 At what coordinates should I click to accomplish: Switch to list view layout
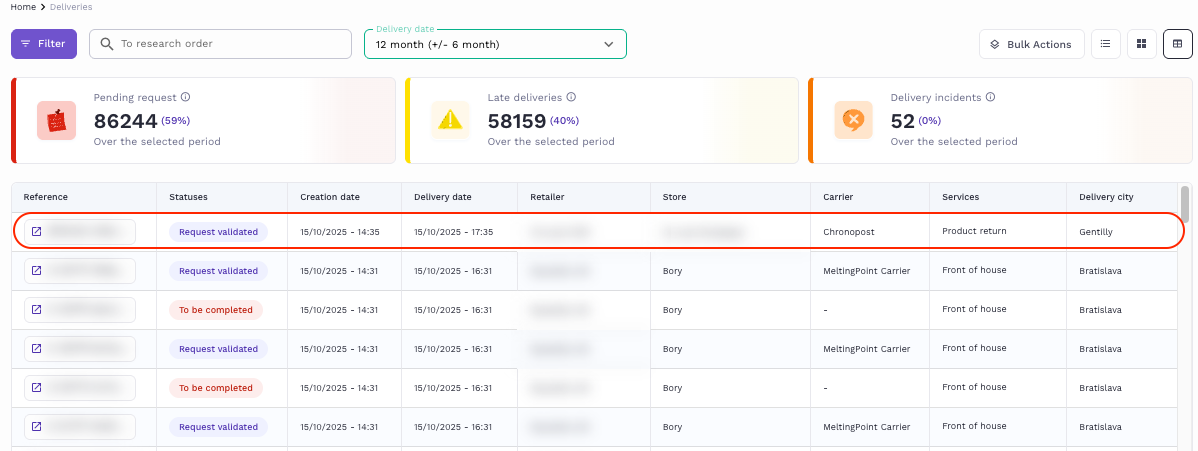[x=1105, y=44]
